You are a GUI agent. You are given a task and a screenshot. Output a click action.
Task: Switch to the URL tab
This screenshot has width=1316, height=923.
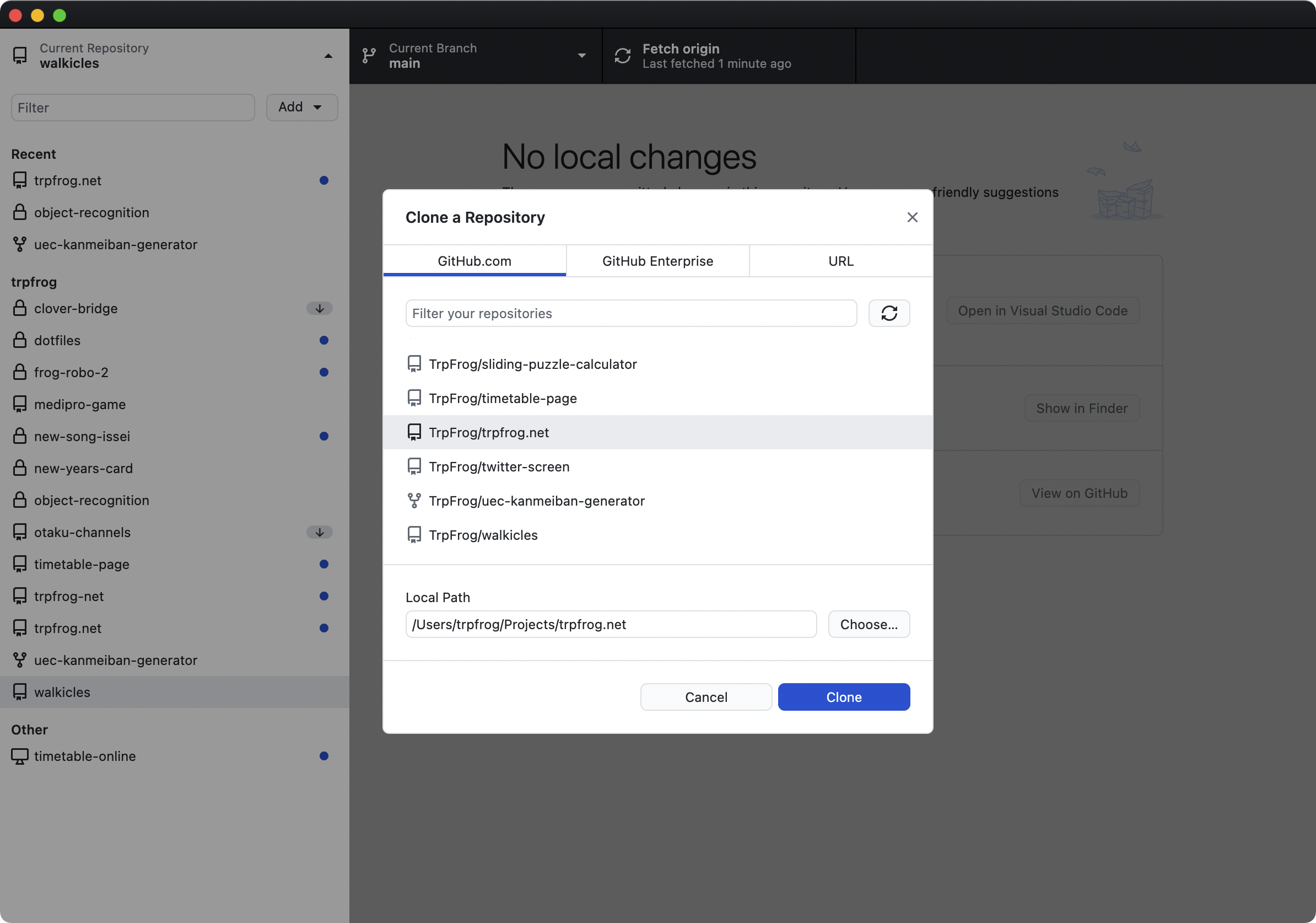840,261
